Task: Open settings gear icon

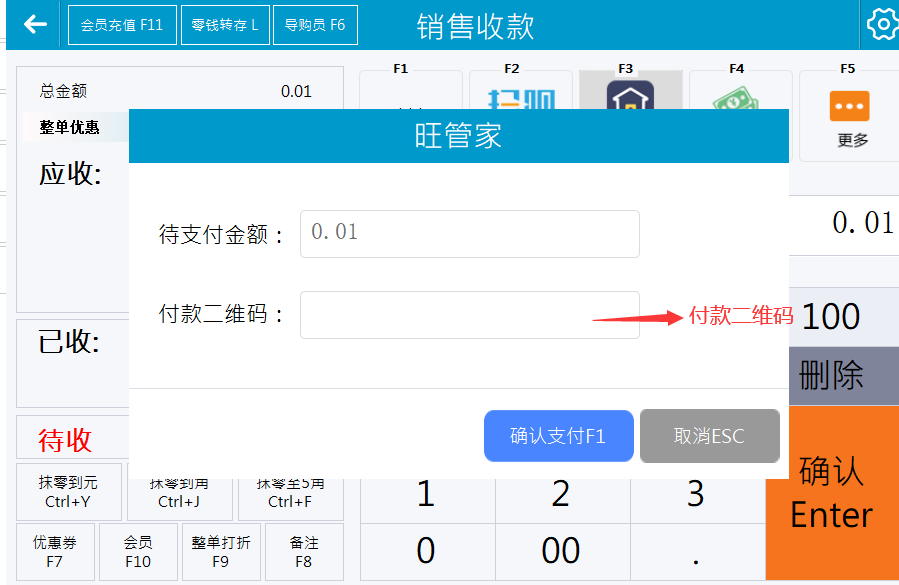Action: (x=882, y=25)
